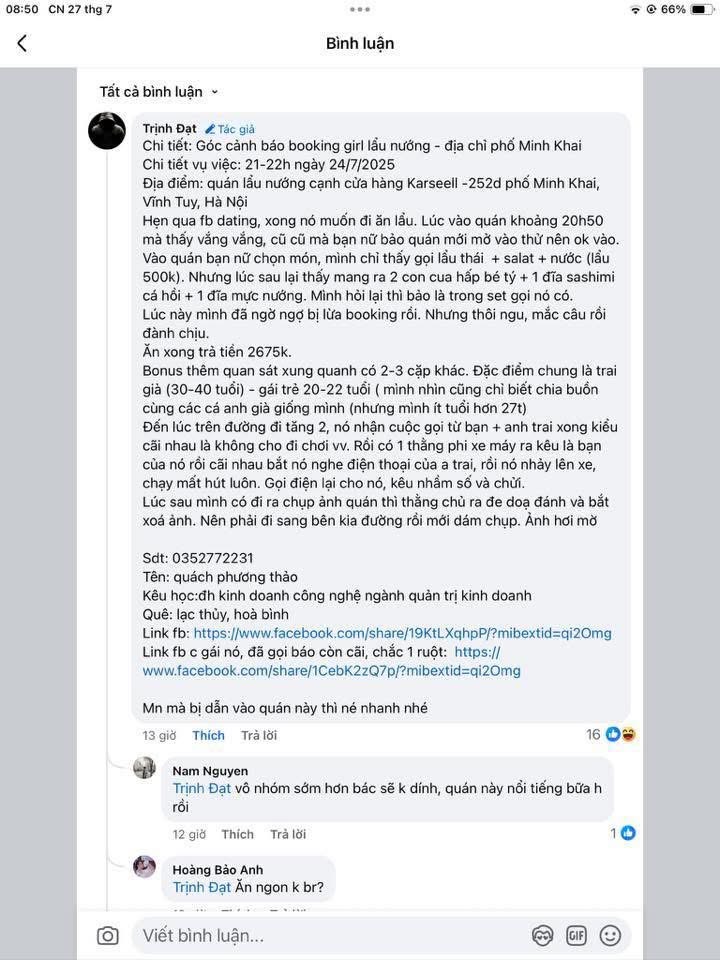This screenshot has width=720, height=960.
Task: Reply to Trịnh Đạt's comment via Trả lời
Action: pyautogui.click(x=258, y=735)
